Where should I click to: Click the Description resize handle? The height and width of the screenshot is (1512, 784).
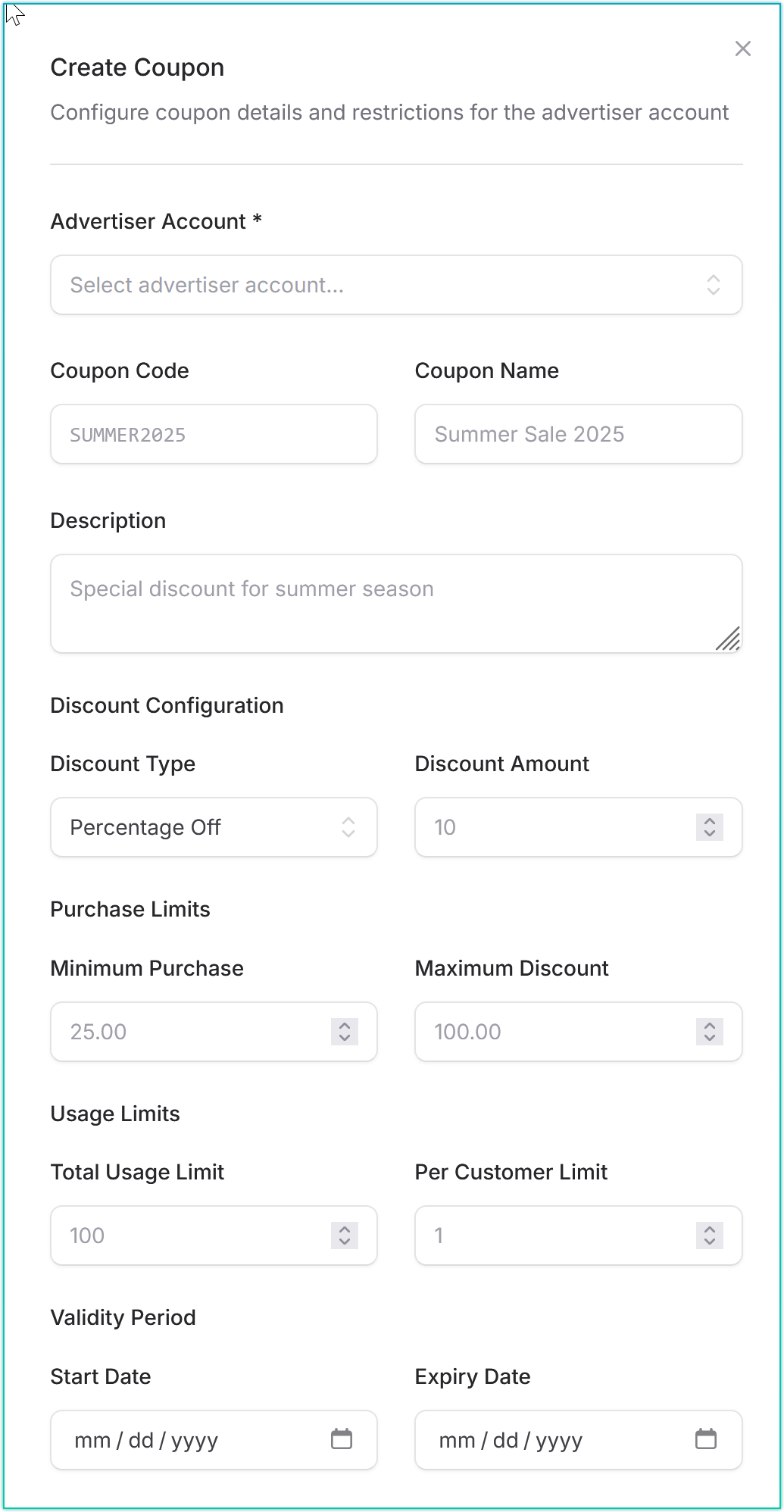click(x=729, y=639)
